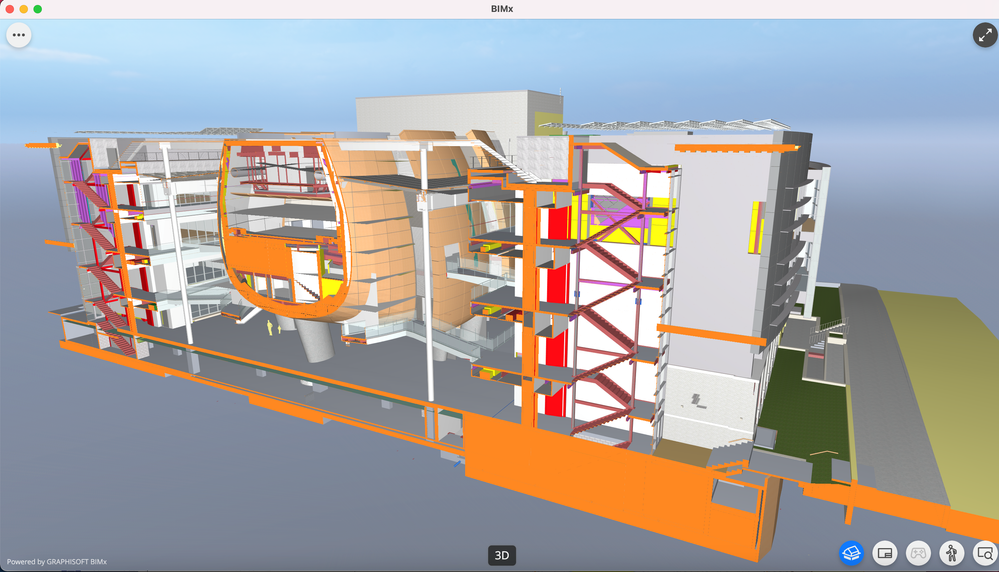Toggle the blue 3D cutaway model icon

(x=851, y=553)
